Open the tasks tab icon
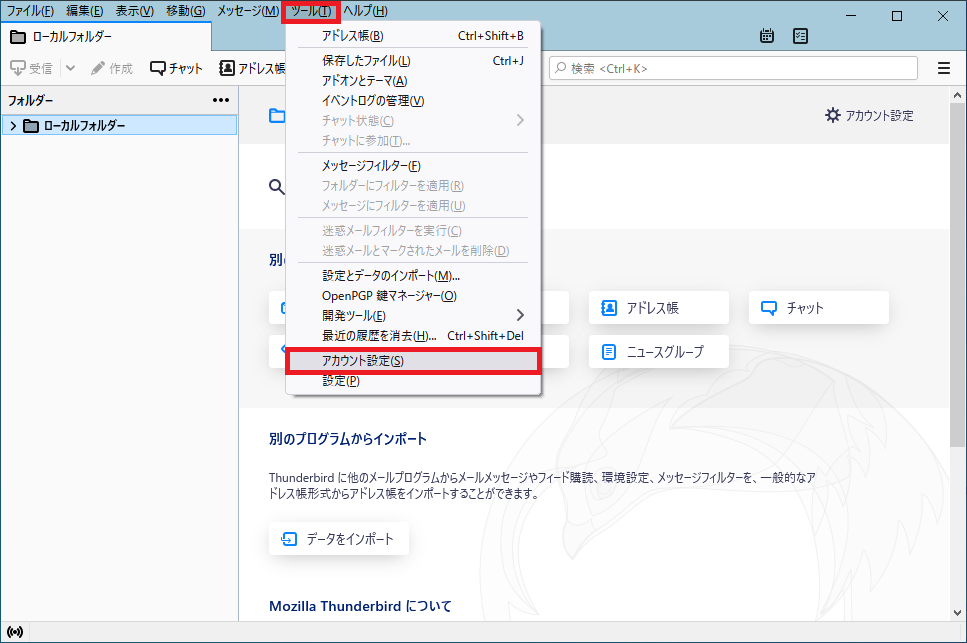The height and width of the screenshot is (643, 967). [800, 36]
